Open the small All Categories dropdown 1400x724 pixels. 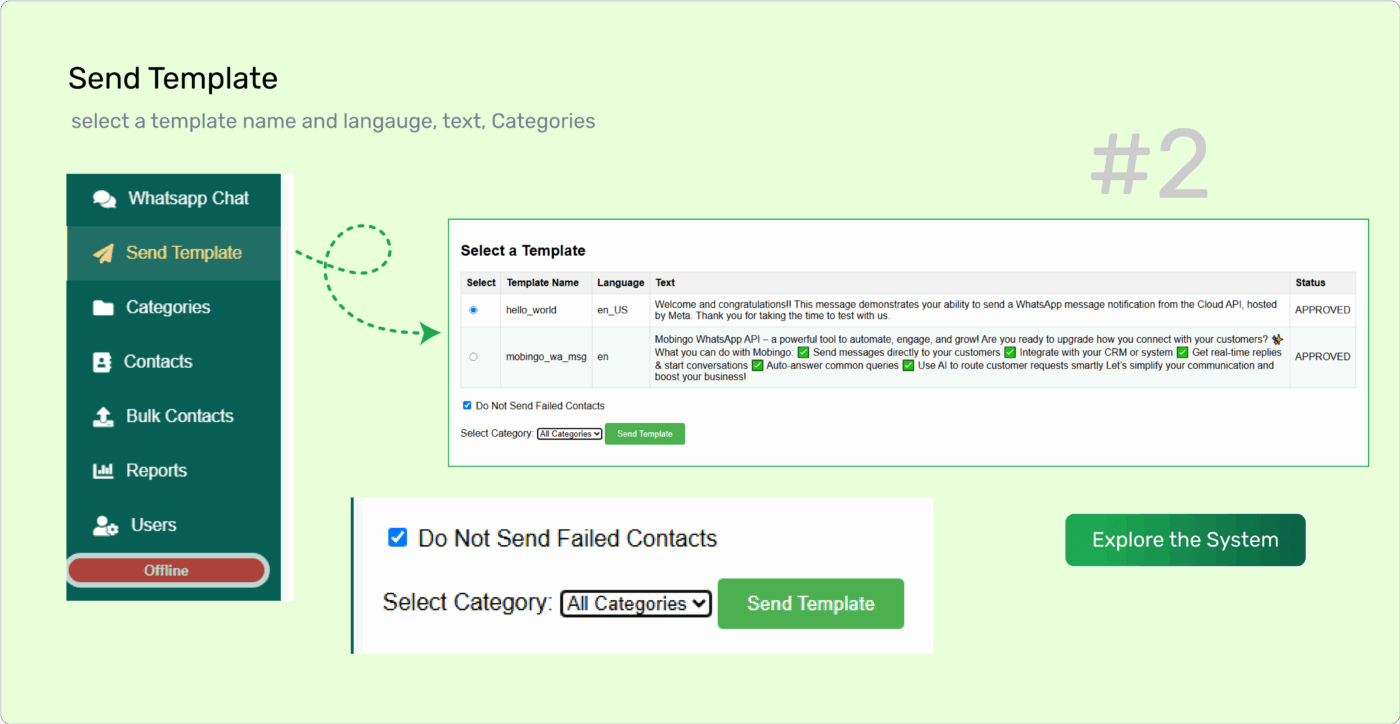pyautogui.click(x=570, y=434)
